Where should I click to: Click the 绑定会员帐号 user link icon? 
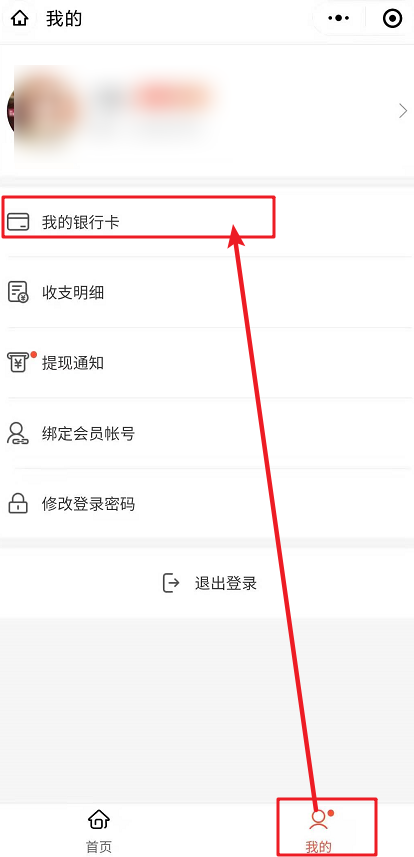pos(18,433)
